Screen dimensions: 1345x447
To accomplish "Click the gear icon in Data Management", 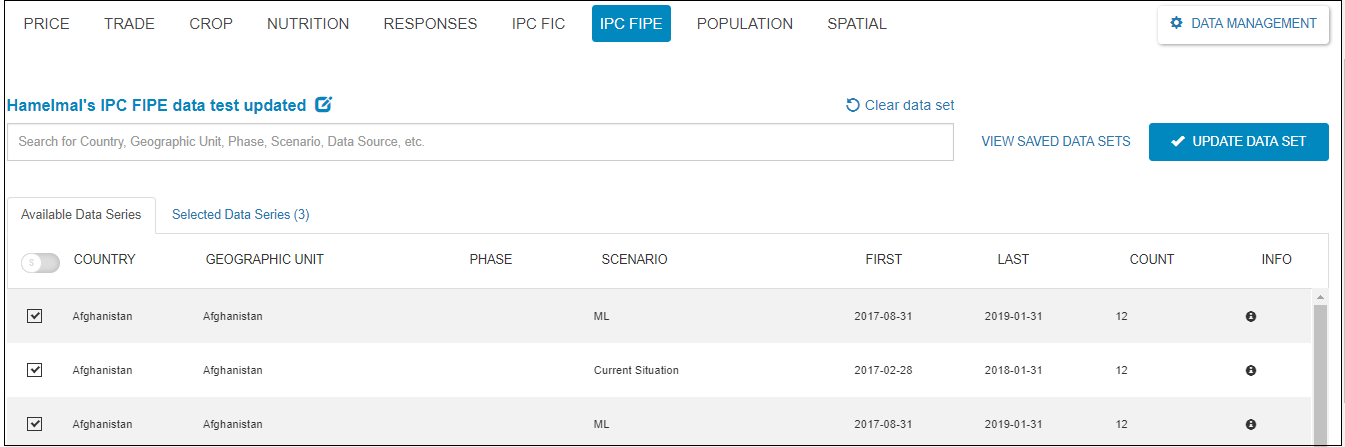I will pyautogui.click(x=1176, y=23).
